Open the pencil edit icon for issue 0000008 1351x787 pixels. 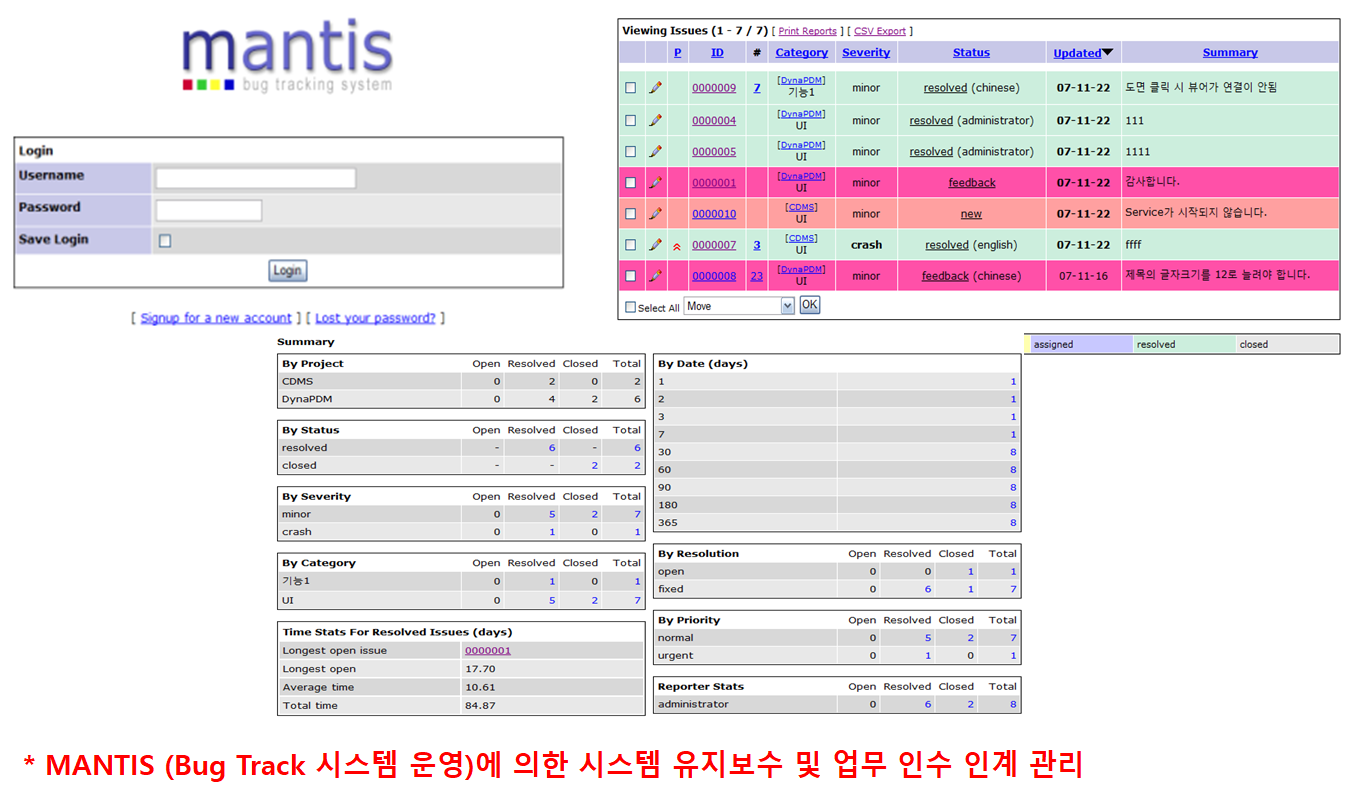pos(655,275)
